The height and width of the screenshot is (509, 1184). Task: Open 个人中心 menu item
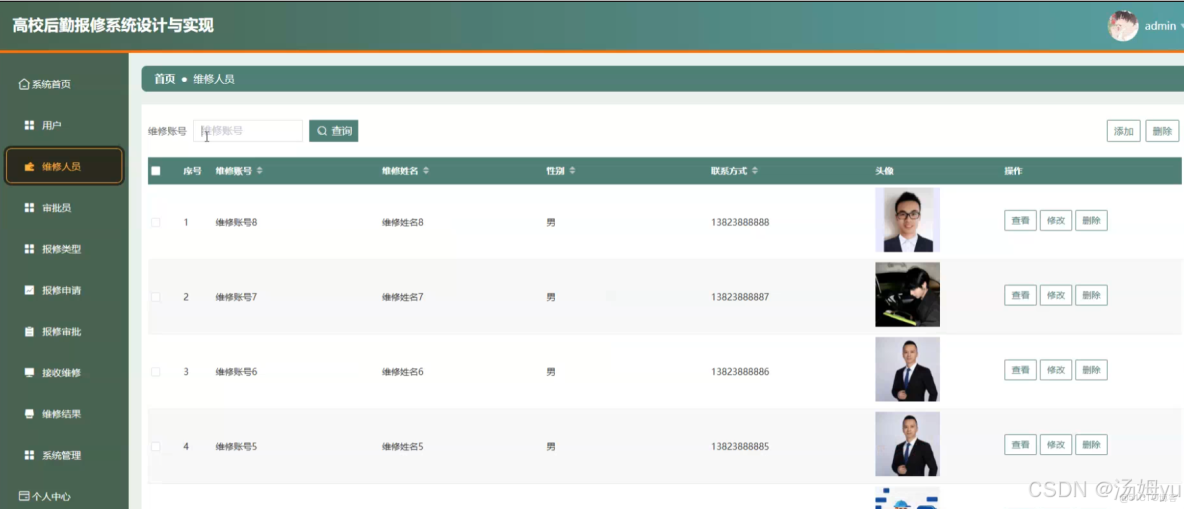(x=45, y=496)
